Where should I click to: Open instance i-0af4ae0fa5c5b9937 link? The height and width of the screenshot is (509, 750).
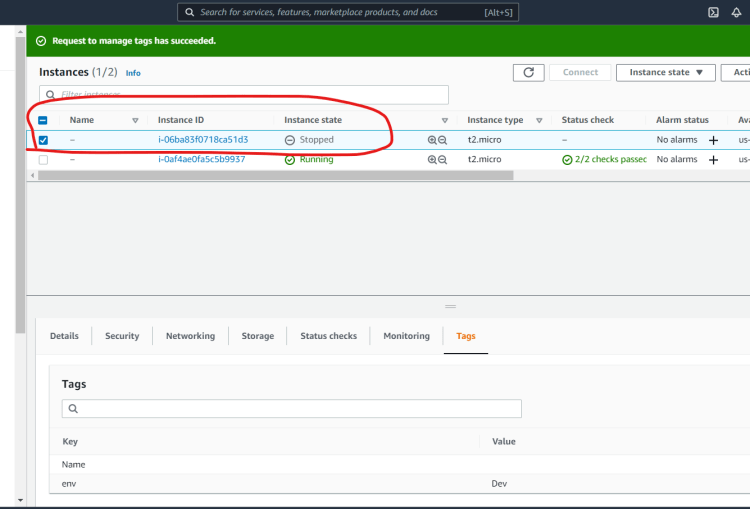(202, 159)
